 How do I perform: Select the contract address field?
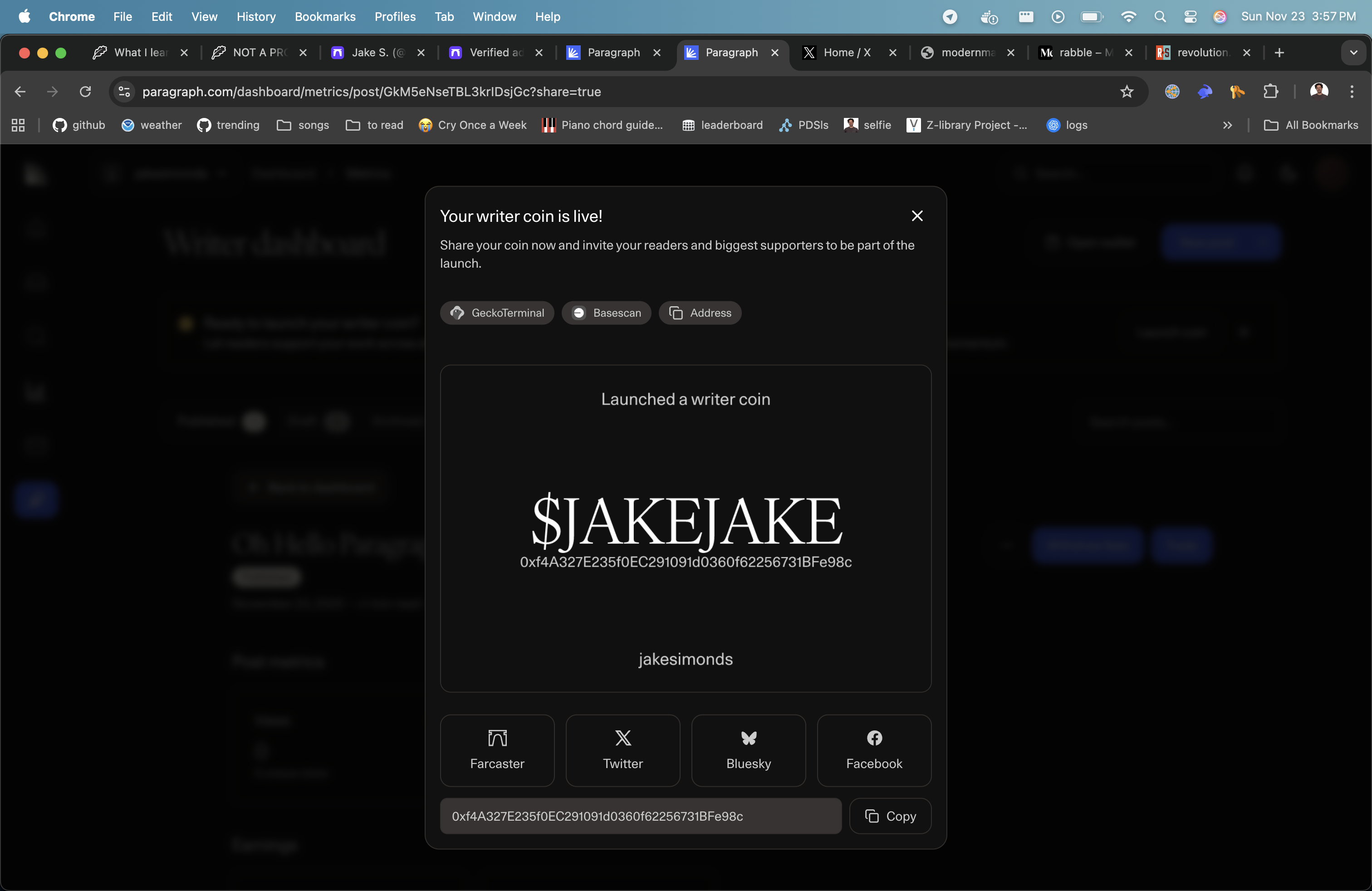point(640,816)
